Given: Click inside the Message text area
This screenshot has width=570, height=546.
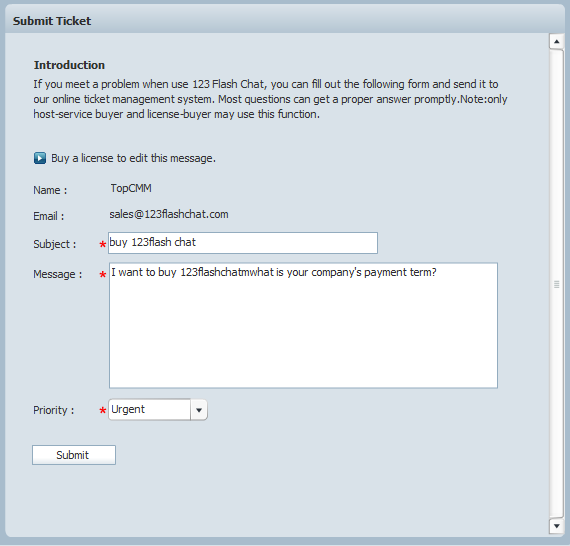Looking at the screenshot, I should coord(303,325).
